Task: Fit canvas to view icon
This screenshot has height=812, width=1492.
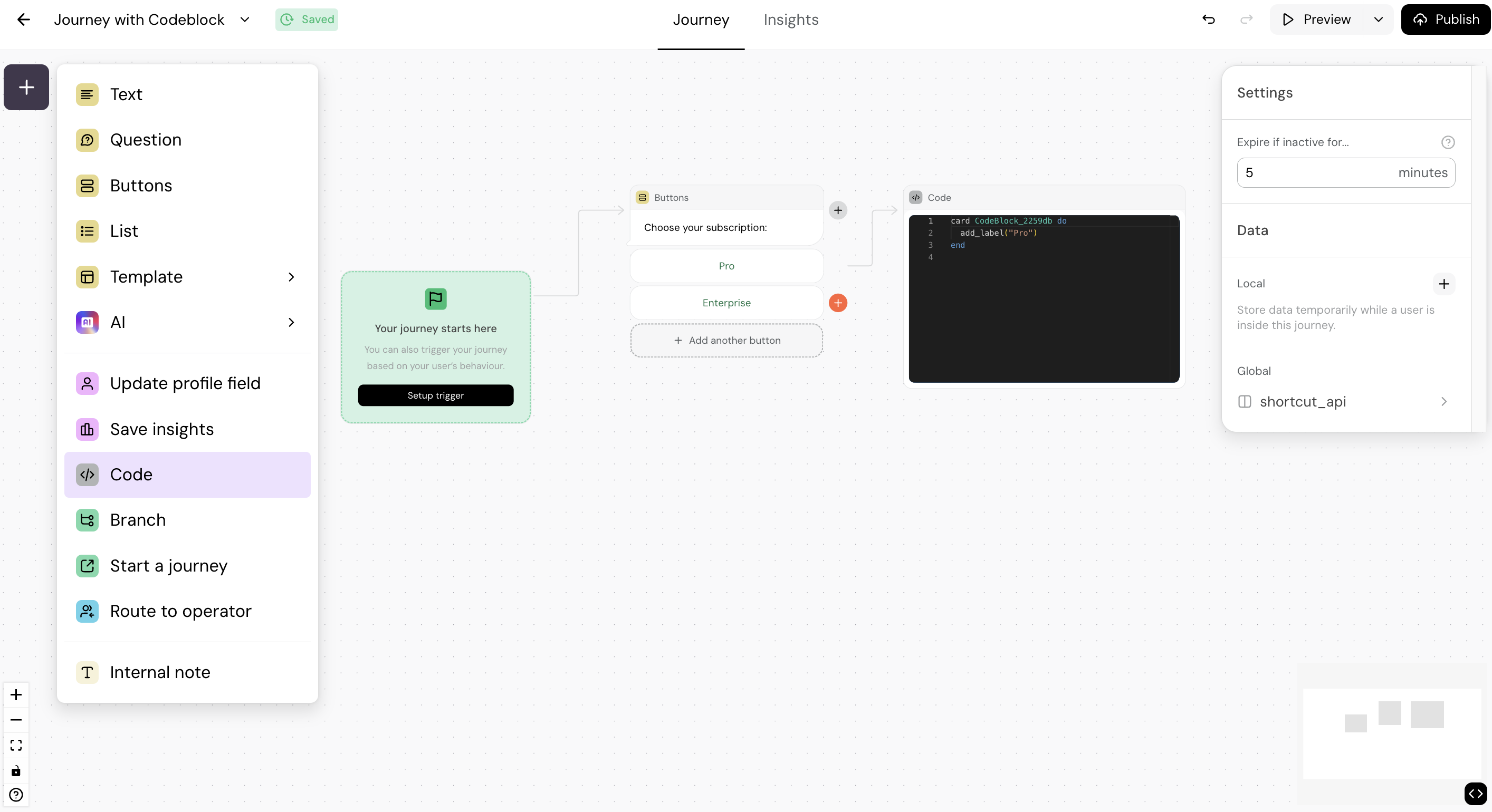Action: tap(16, 746)
